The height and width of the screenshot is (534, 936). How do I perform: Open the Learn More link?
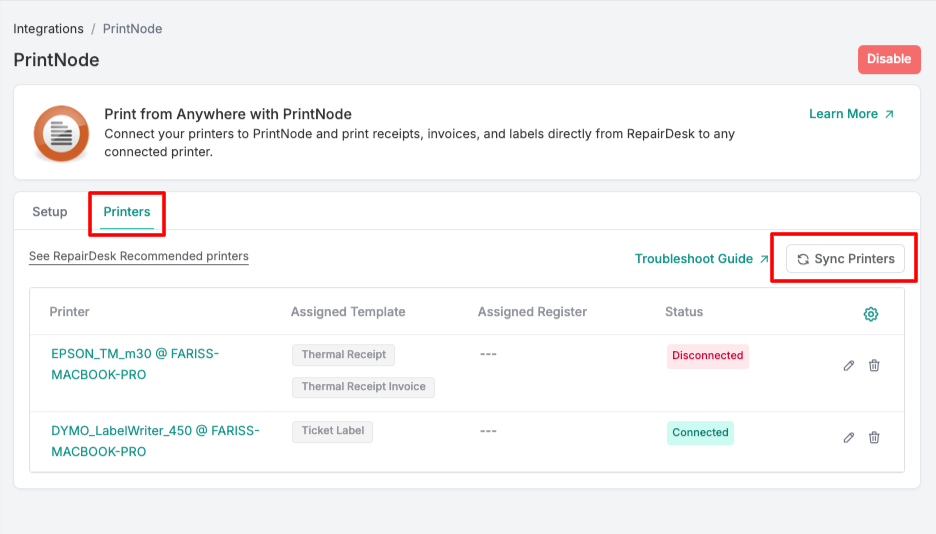click(x=851, y=114)
